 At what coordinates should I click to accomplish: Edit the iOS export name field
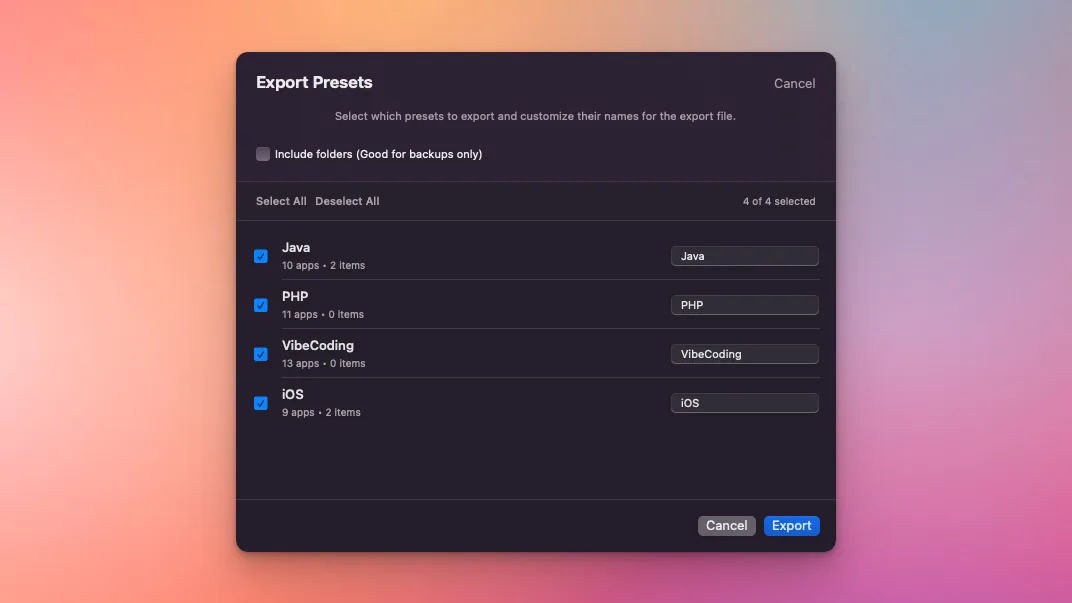point(745,403)
